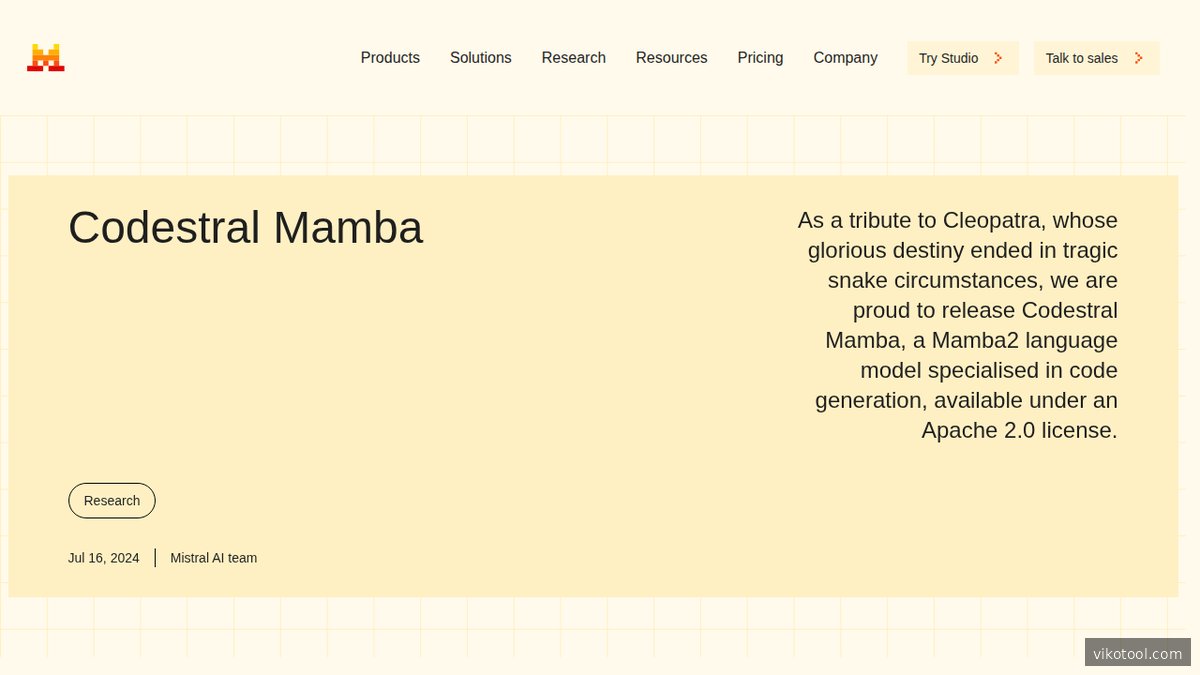This screenshot has width=1200, height=675.
Task: Click the Research tag pill
Action: pos(111,500)
